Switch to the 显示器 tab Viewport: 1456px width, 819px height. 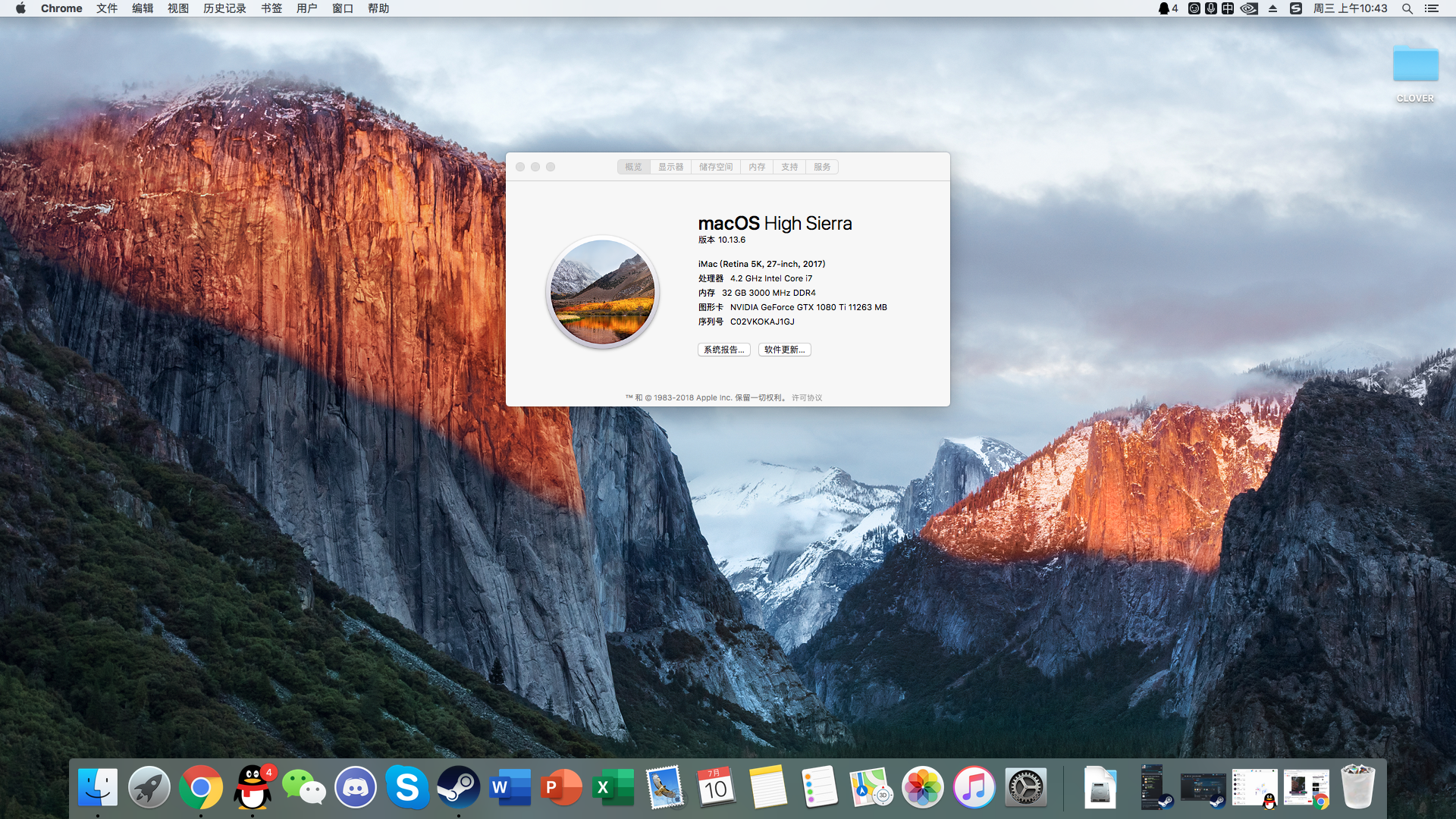670,167
